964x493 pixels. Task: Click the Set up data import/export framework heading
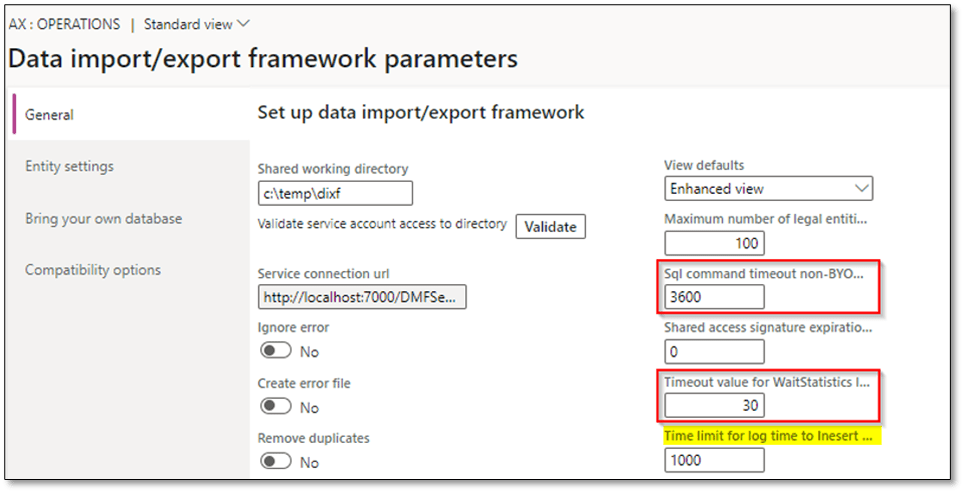(x=421, y=113)
